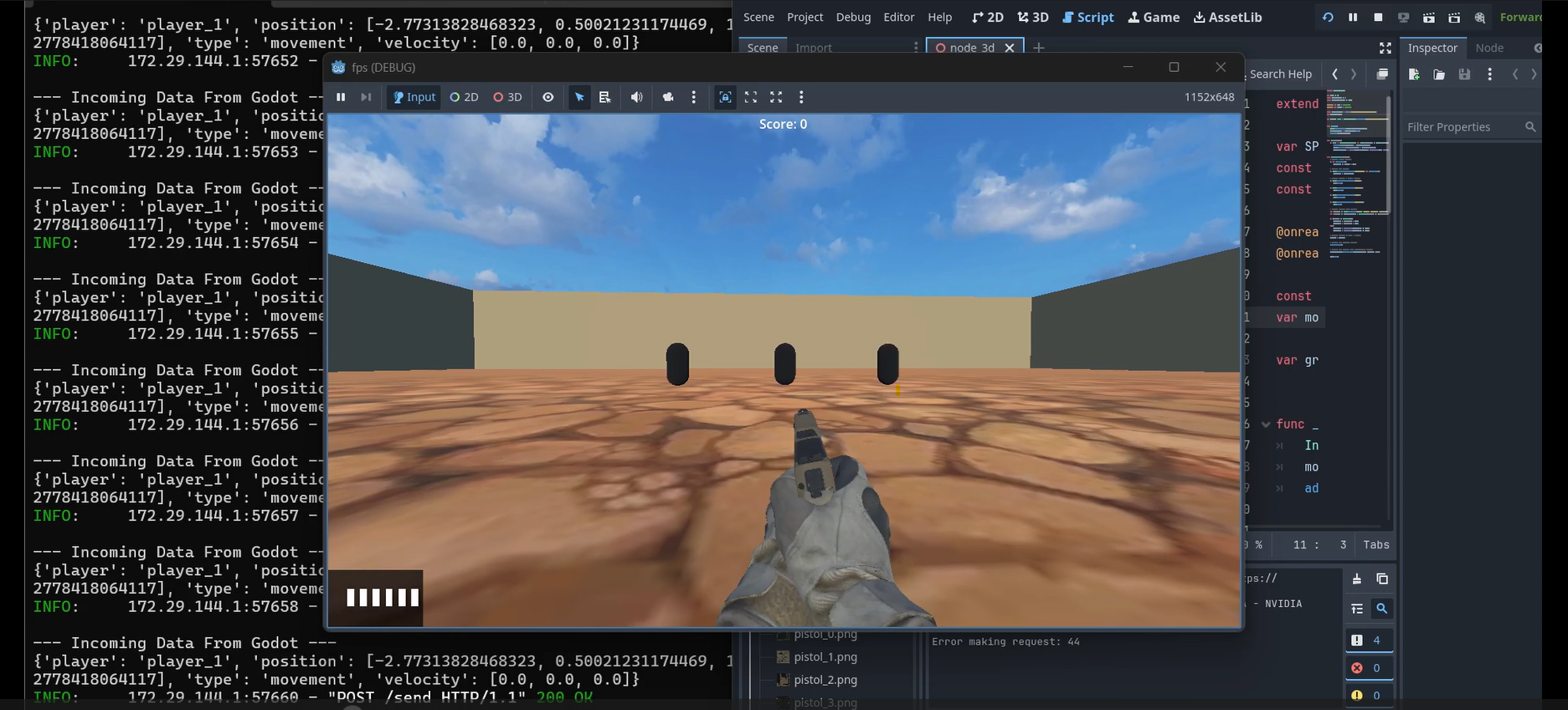The image size is (1568, 710).
Task: Stop the running project
Action: tap(1378, 17)
